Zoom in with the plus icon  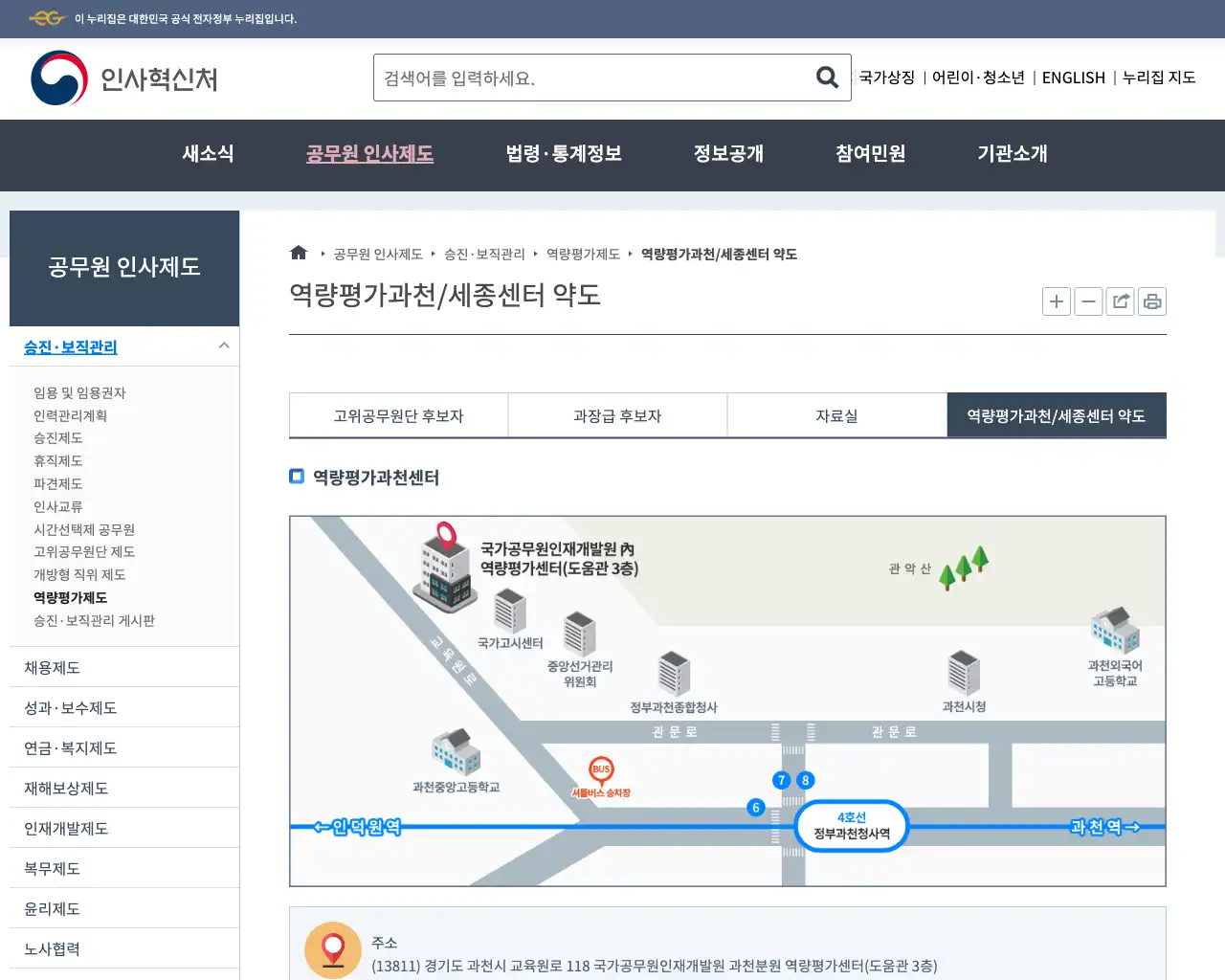coord(1057,301)
